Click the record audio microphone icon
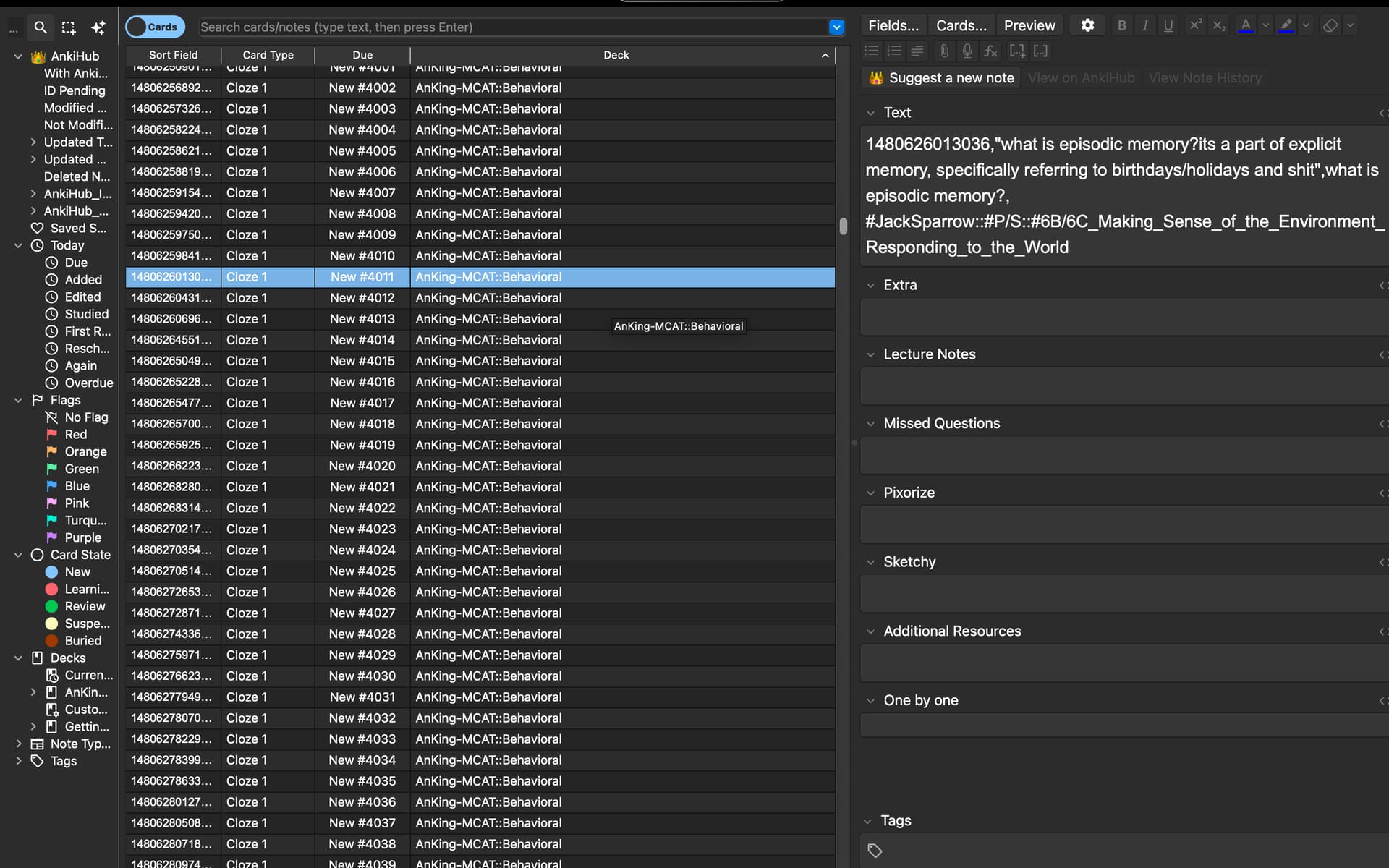 click(x=967, y=51)
